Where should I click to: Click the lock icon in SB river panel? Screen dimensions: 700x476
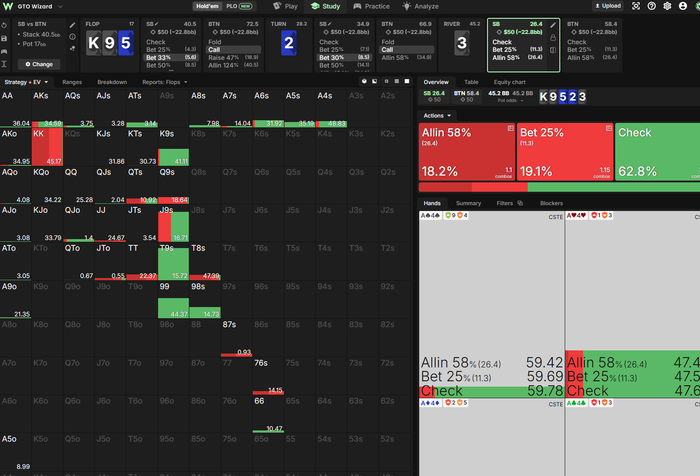click(553, 38)
